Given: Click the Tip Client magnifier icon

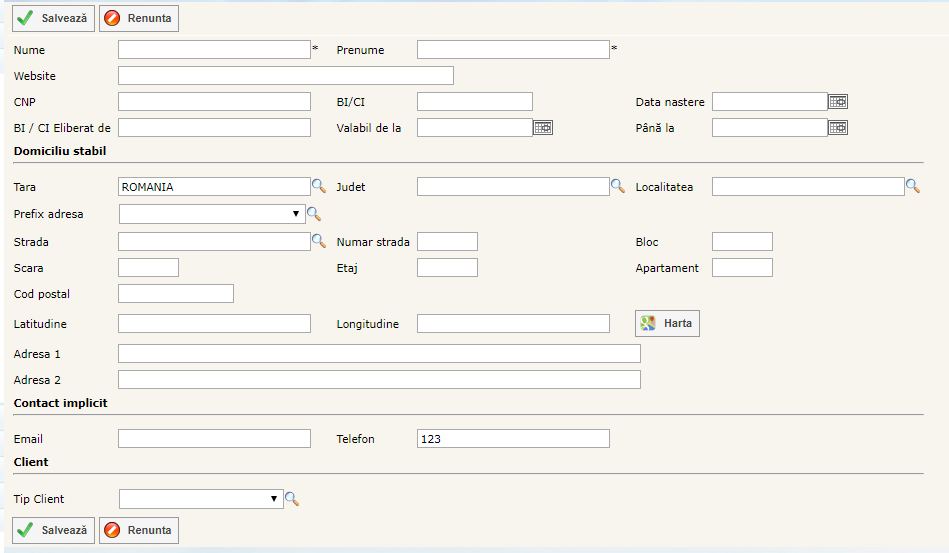Looking at the screenshot, I should (292, 498).
